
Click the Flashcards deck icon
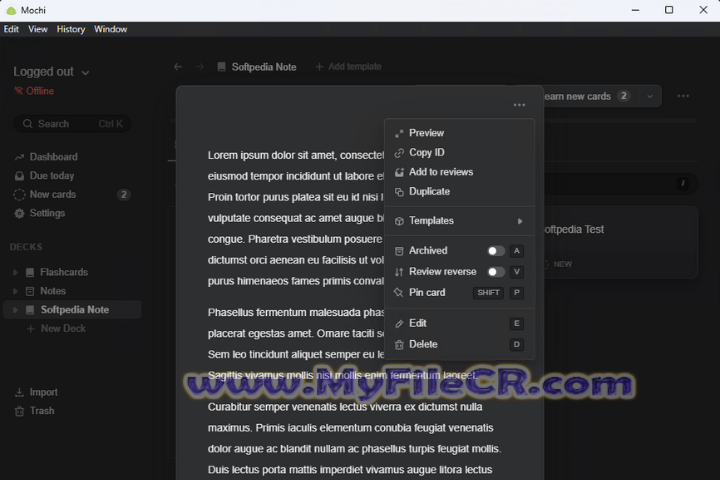[x=30, y=272]
